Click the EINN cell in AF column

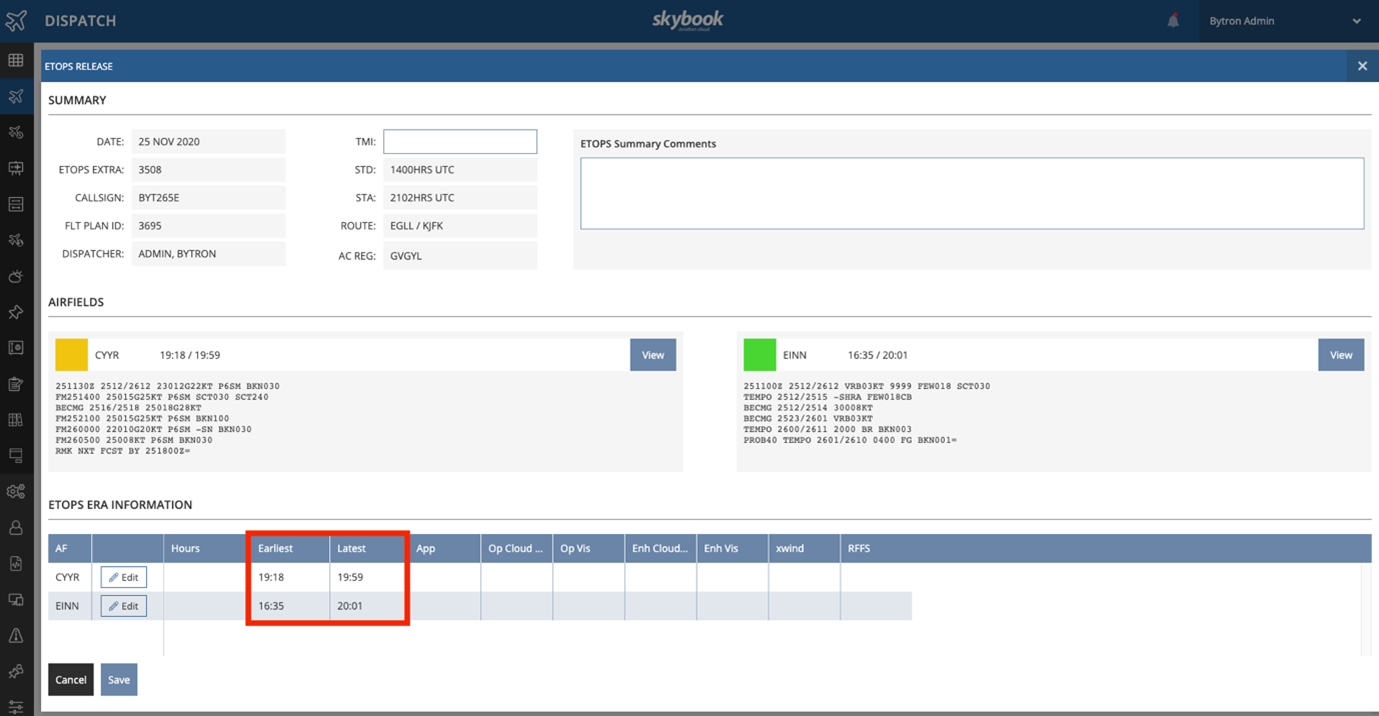[x=70, y=606]
